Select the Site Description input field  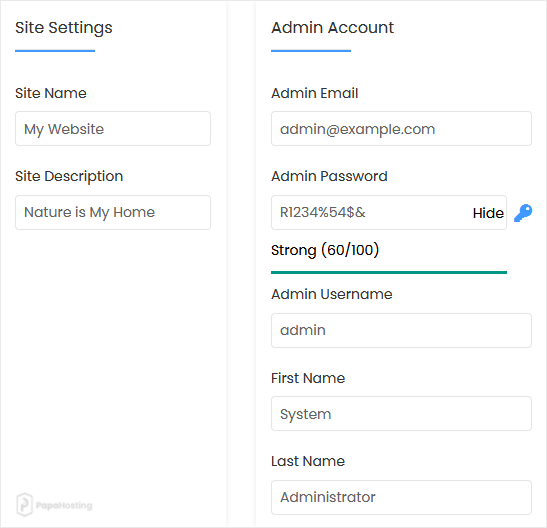point(113,212)
